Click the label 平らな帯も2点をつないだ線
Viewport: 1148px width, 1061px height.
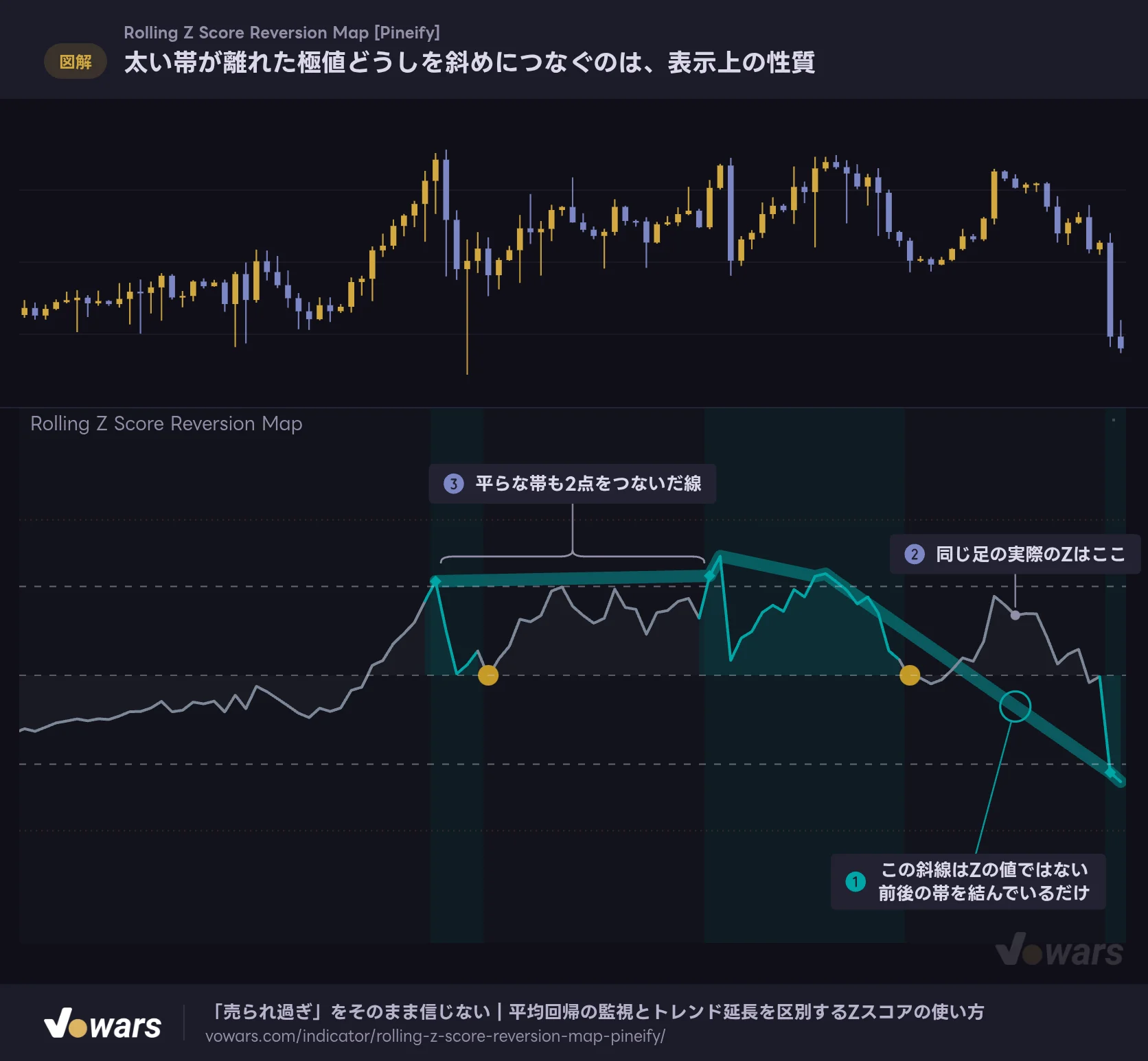[x=573, y=484]
